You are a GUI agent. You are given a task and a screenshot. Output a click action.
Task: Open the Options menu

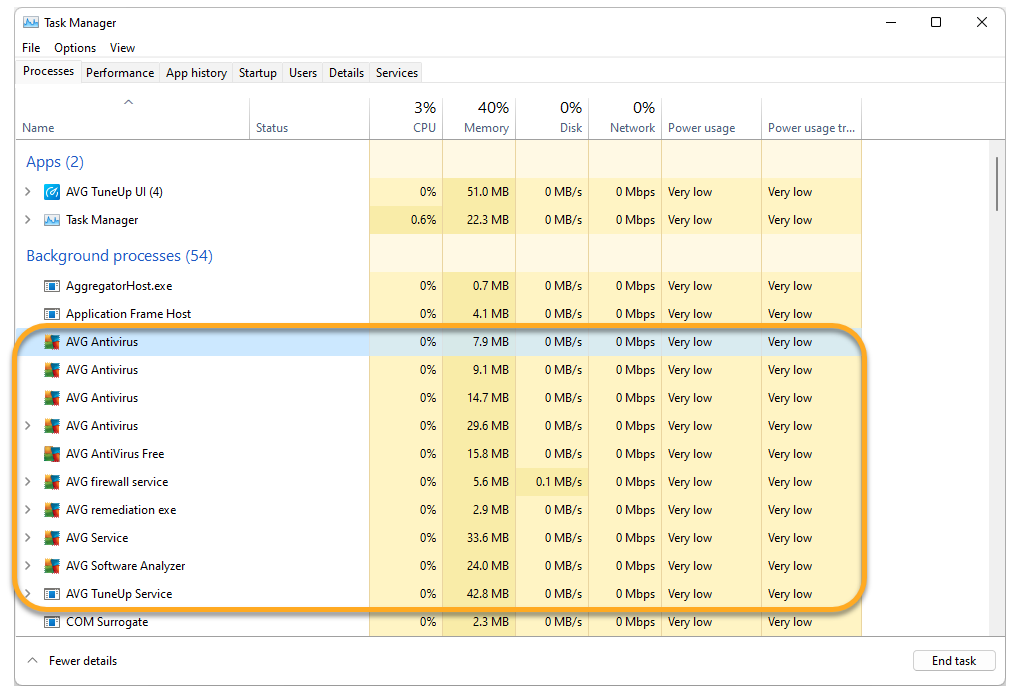click(75, 48)
